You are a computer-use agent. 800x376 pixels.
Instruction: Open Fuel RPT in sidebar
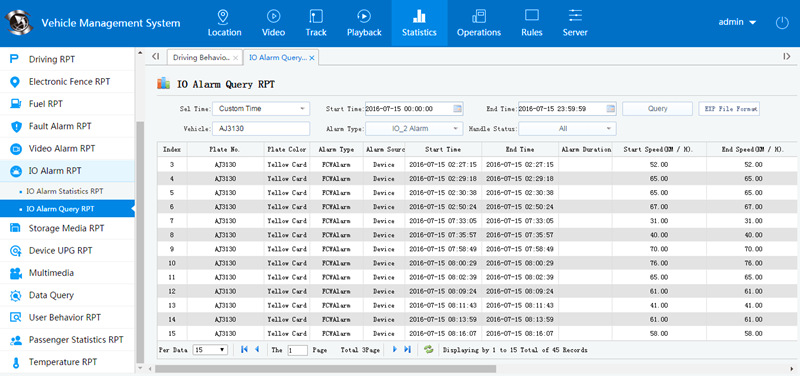[67, 104]
